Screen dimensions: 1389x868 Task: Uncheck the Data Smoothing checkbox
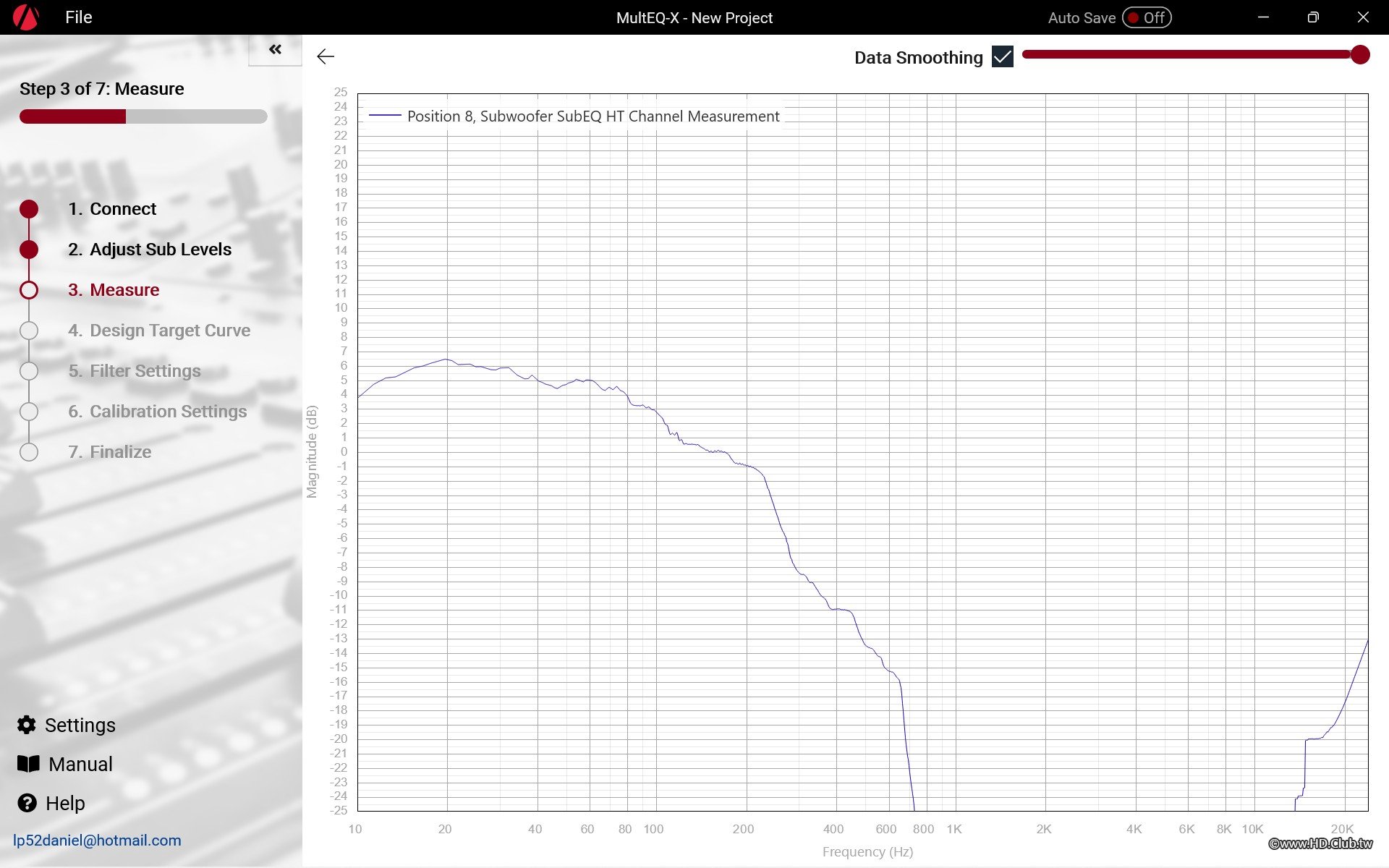[x=1003, y=56]
